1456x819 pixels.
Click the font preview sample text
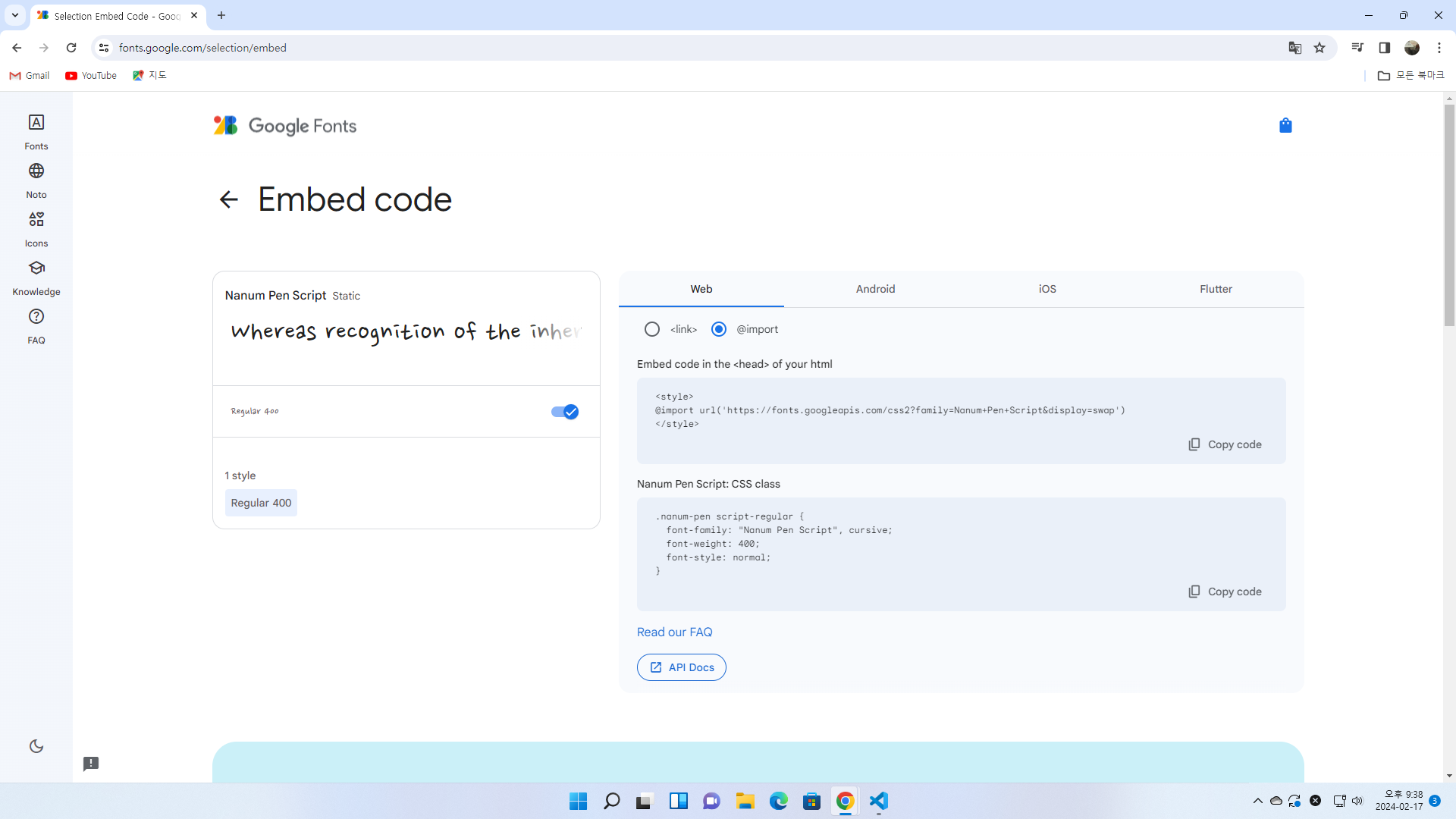tap(406, 332)
